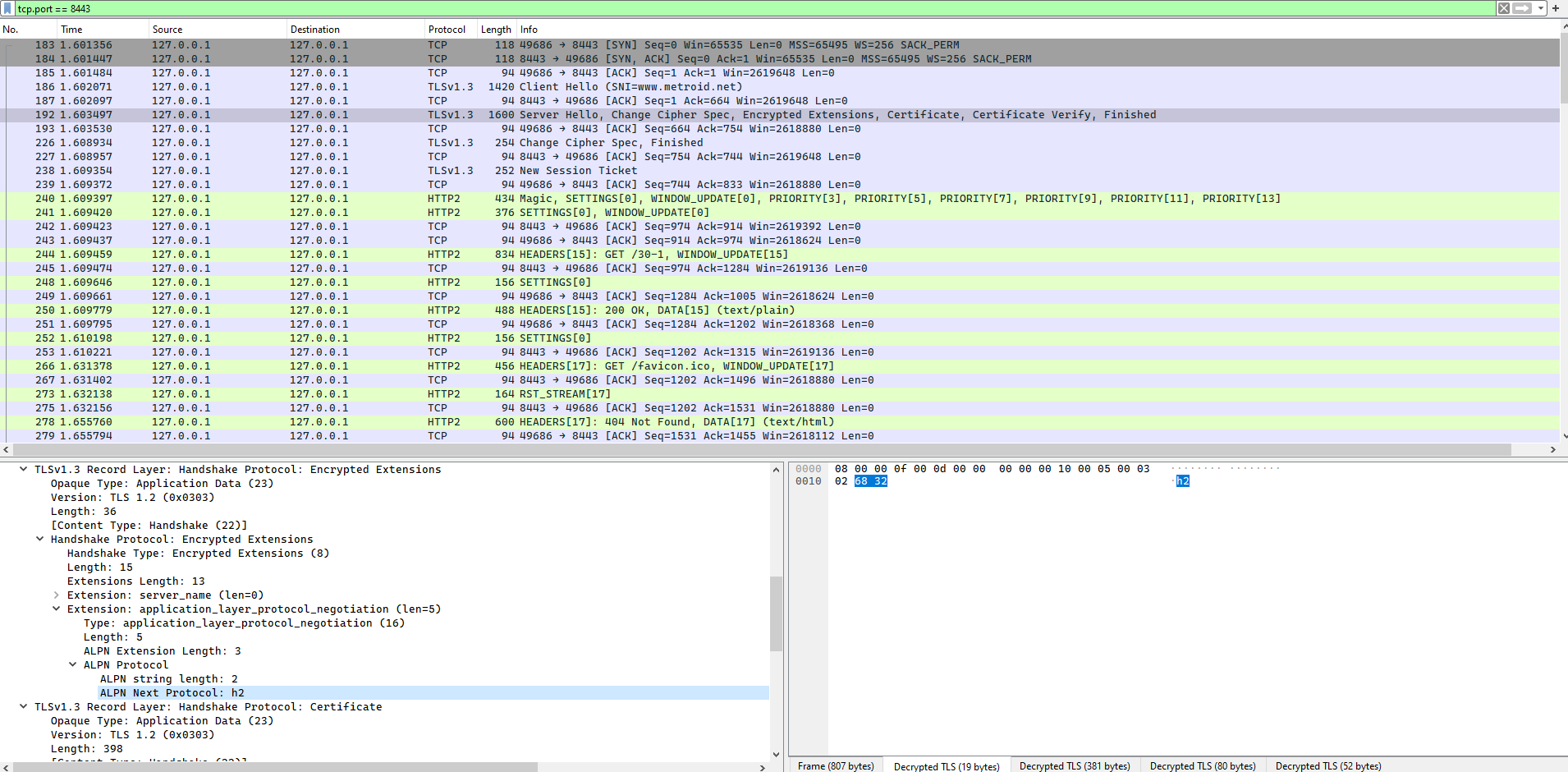Click packet details scroll-down arrow

click(776, 755)
